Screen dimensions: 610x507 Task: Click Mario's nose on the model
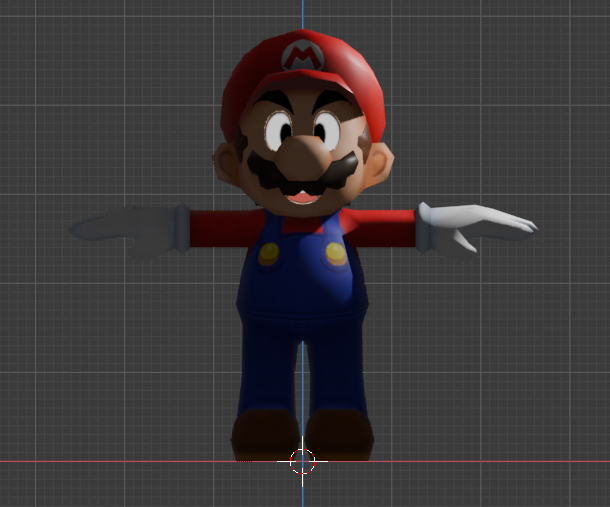303,156
